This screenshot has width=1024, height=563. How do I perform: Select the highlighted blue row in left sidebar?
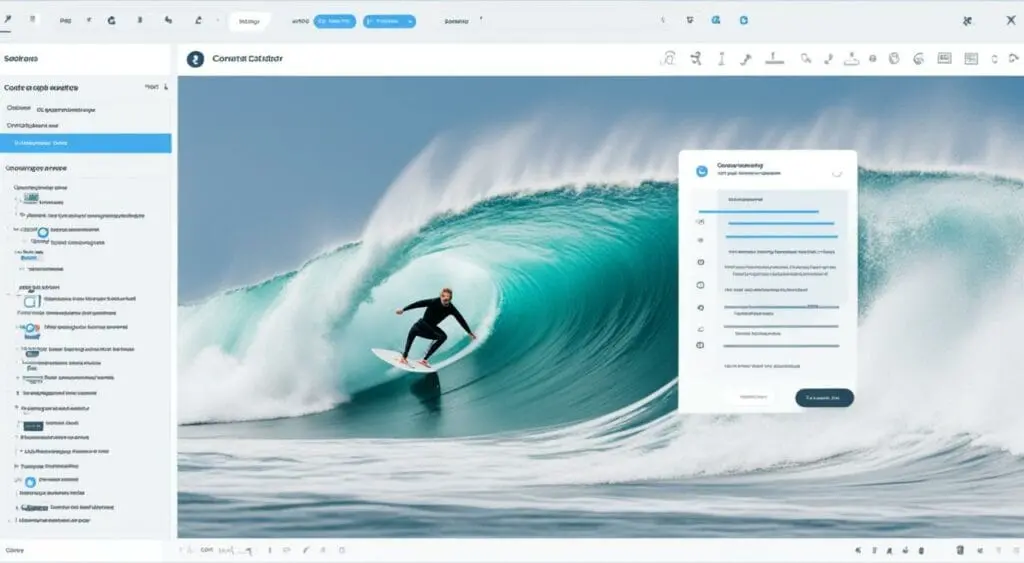(86, 143)
